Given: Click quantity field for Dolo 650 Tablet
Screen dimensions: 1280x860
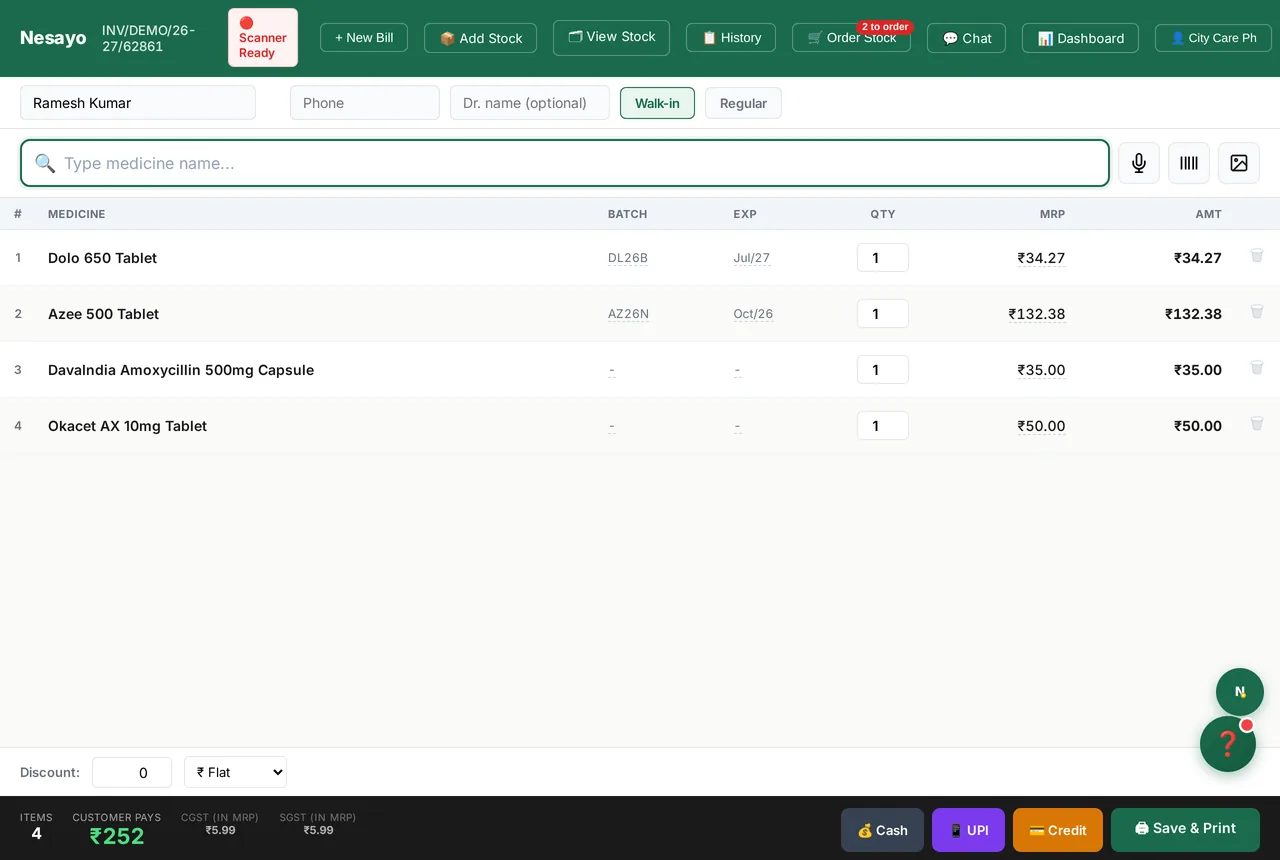Looking at the screenshot, I should 883,258.
